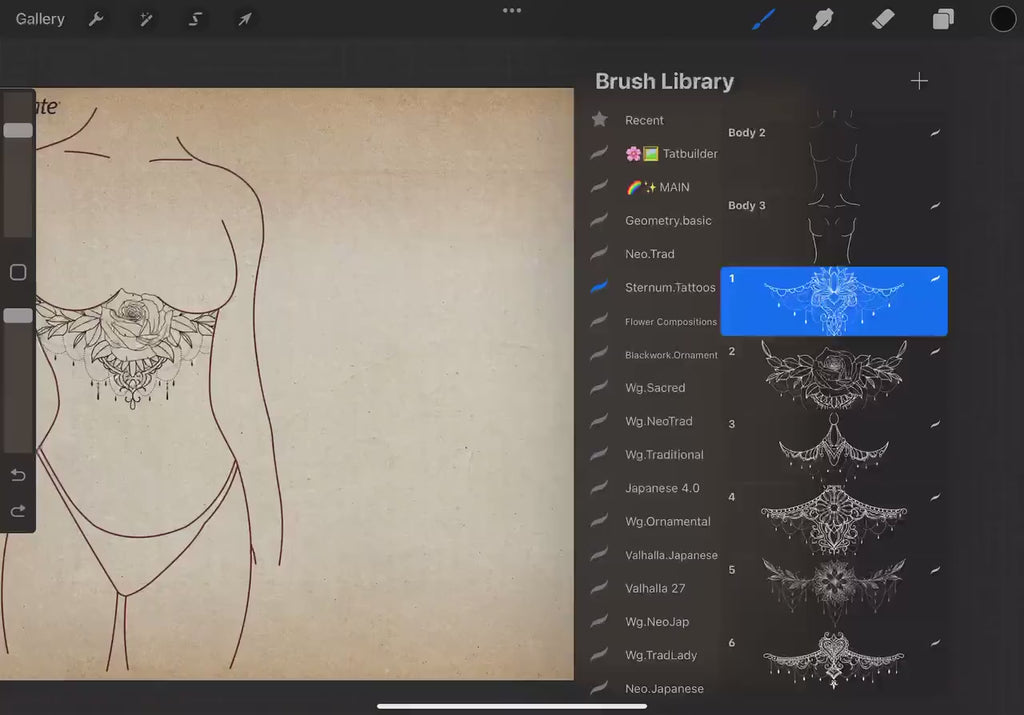Activate the Transform arrow tool
Image resolution: width=1024 pixels, height=715 pixels.
245,19
